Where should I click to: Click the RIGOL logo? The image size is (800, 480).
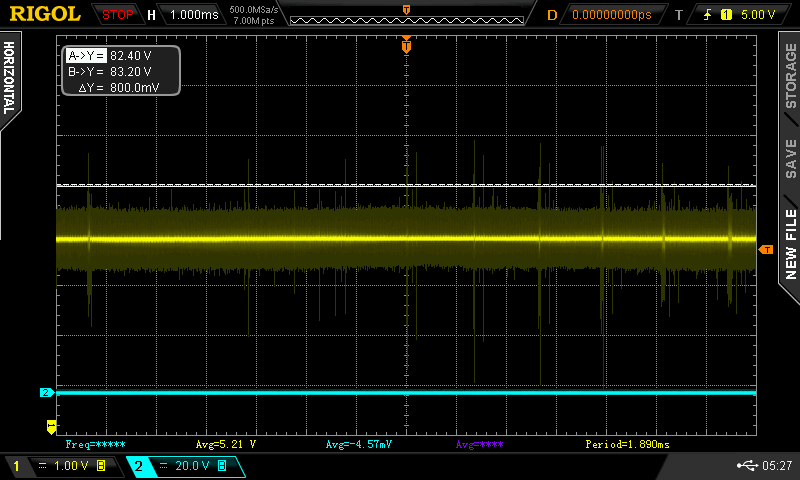pos(44,14)
